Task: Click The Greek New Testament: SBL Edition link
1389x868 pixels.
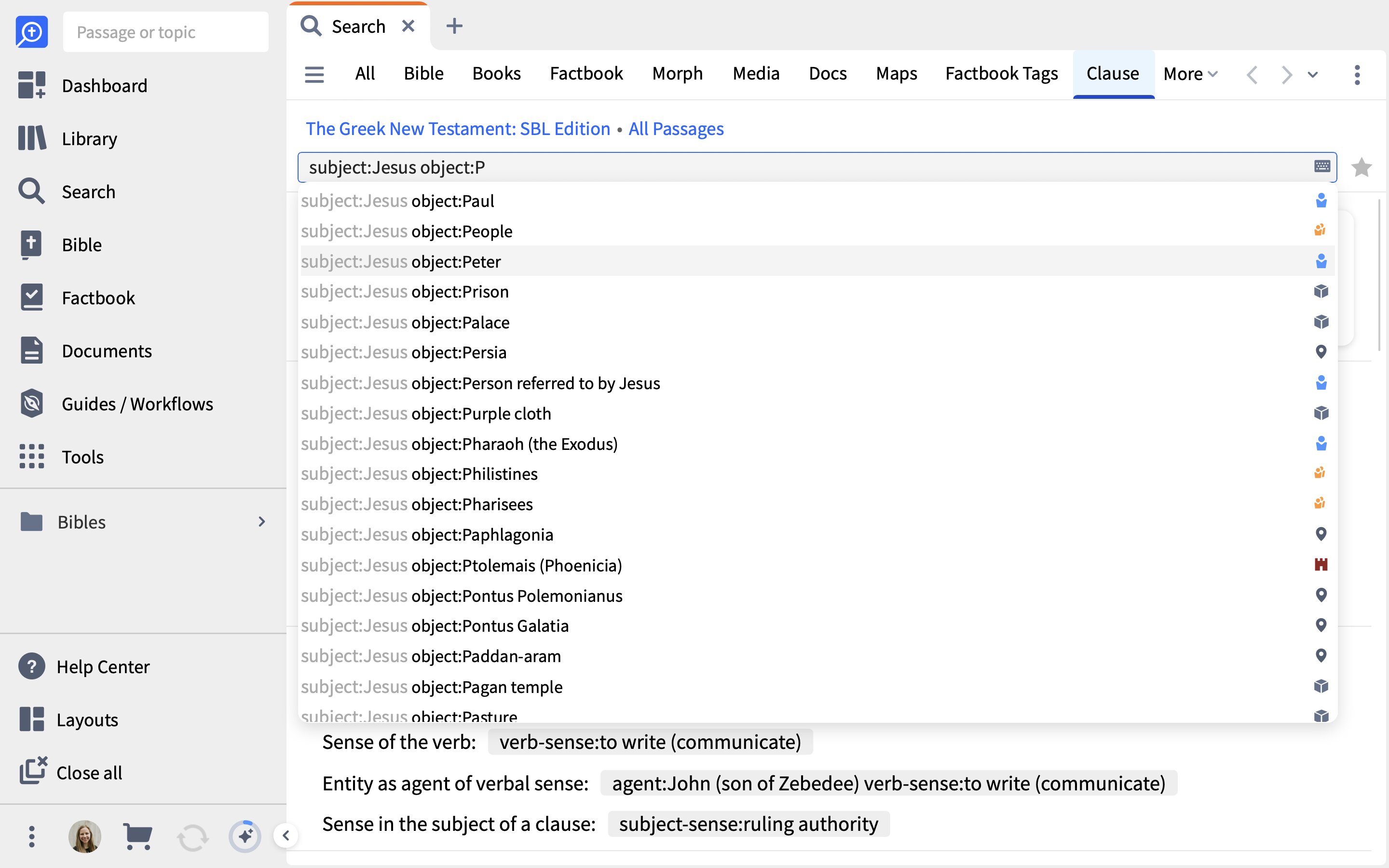Action: tap(457, 129)
